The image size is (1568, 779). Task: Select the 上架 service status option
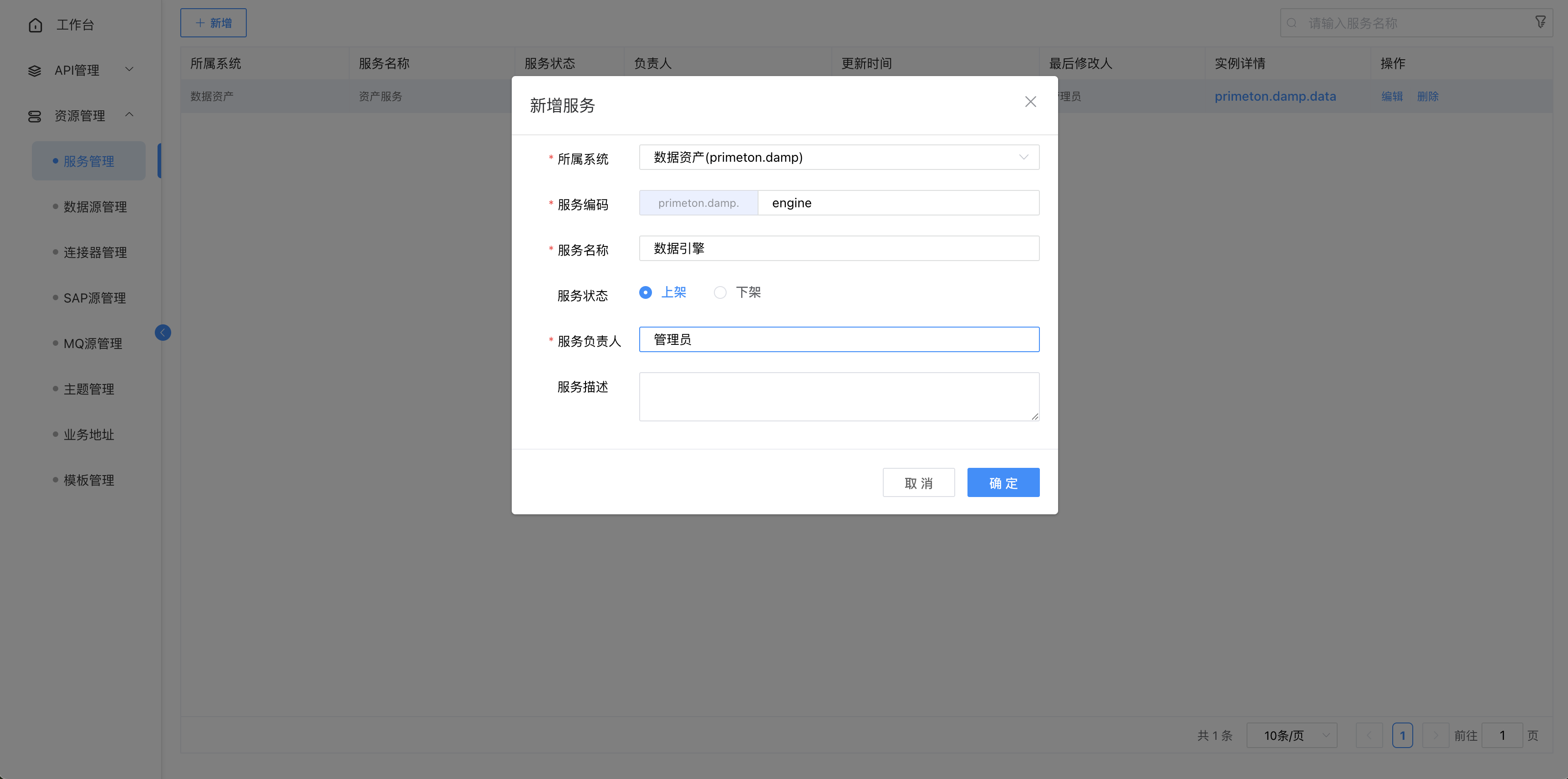click(645, 292)
